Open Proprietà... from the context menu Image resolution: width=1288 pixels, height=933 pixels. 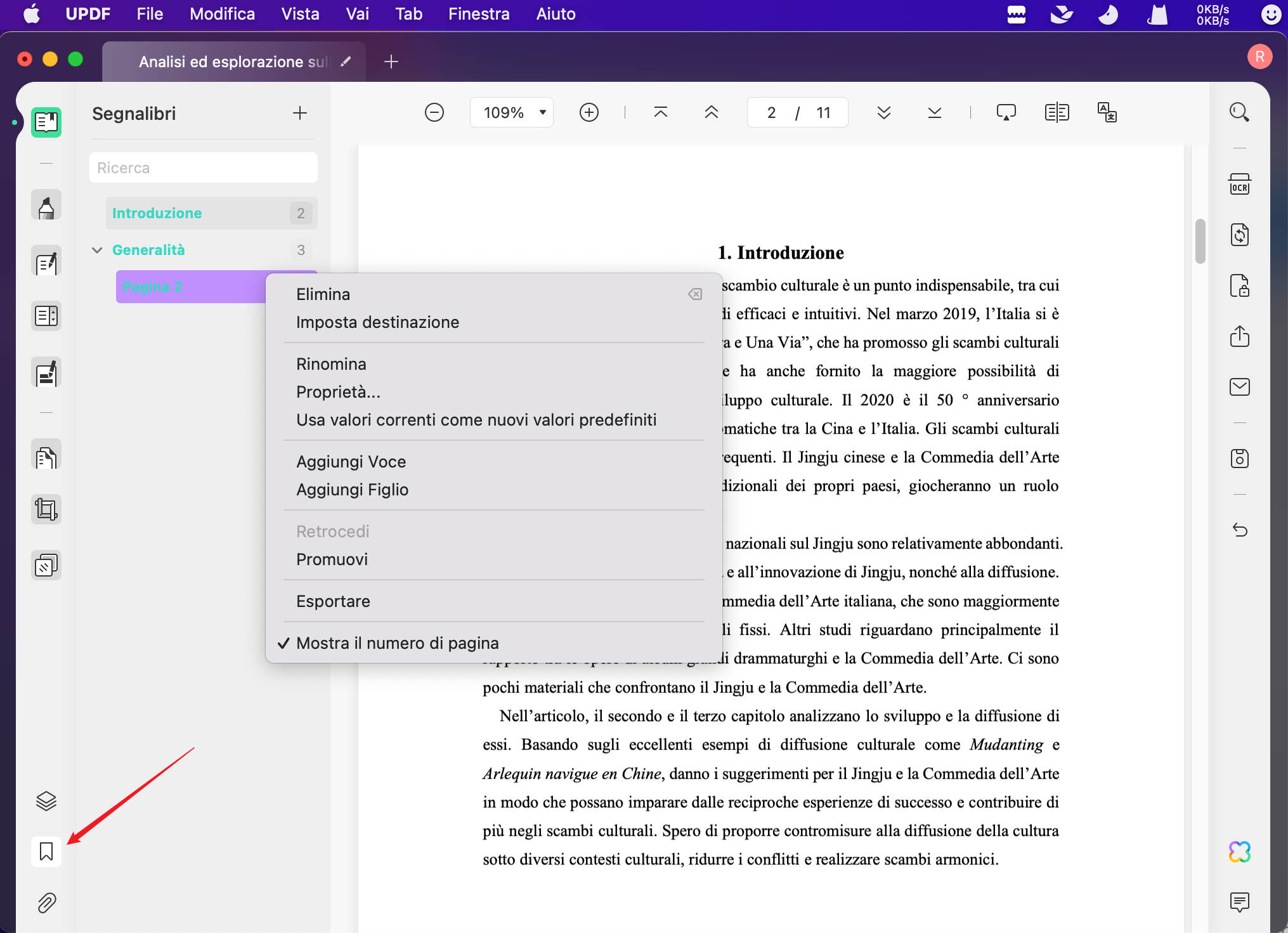click(338, 392)
